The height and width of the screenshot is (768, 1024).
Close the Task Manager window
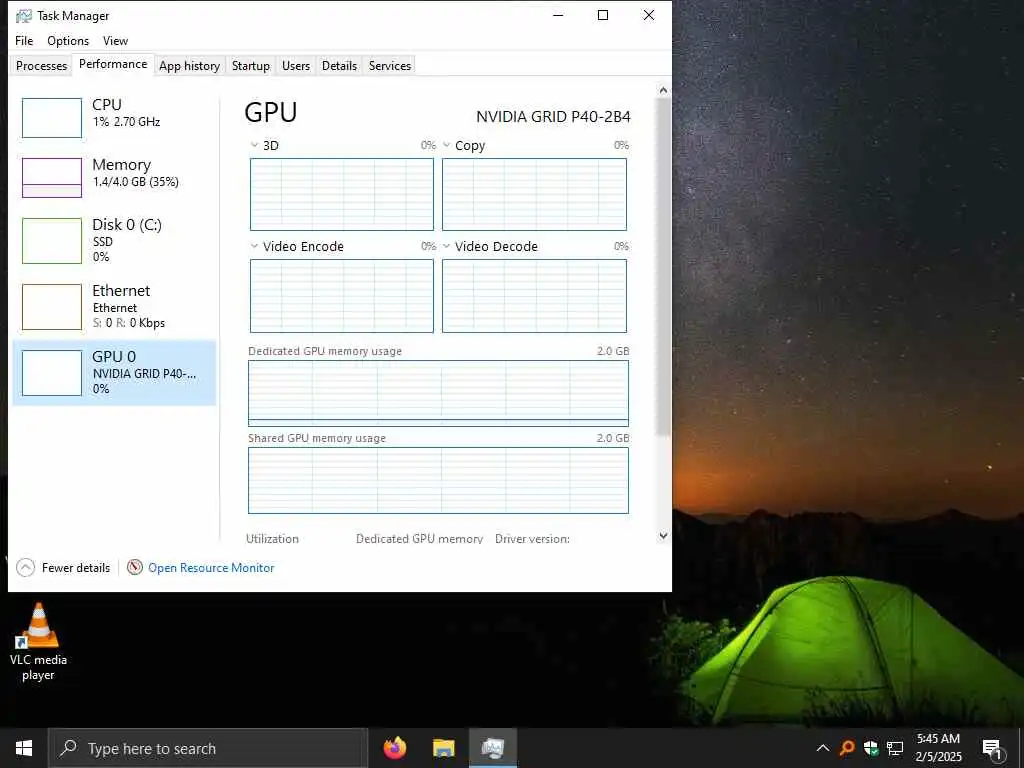point(648,15)
